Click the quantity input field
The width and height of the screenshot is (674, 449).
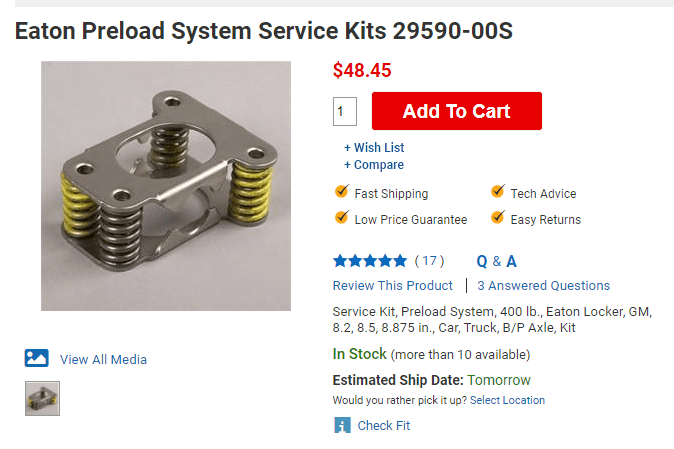pos(344,111)
